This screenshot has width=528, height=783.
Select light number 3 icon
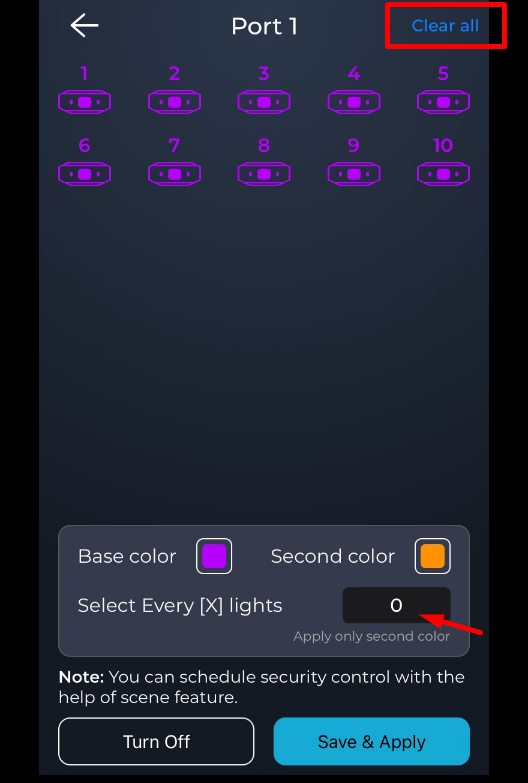[264, 102]
